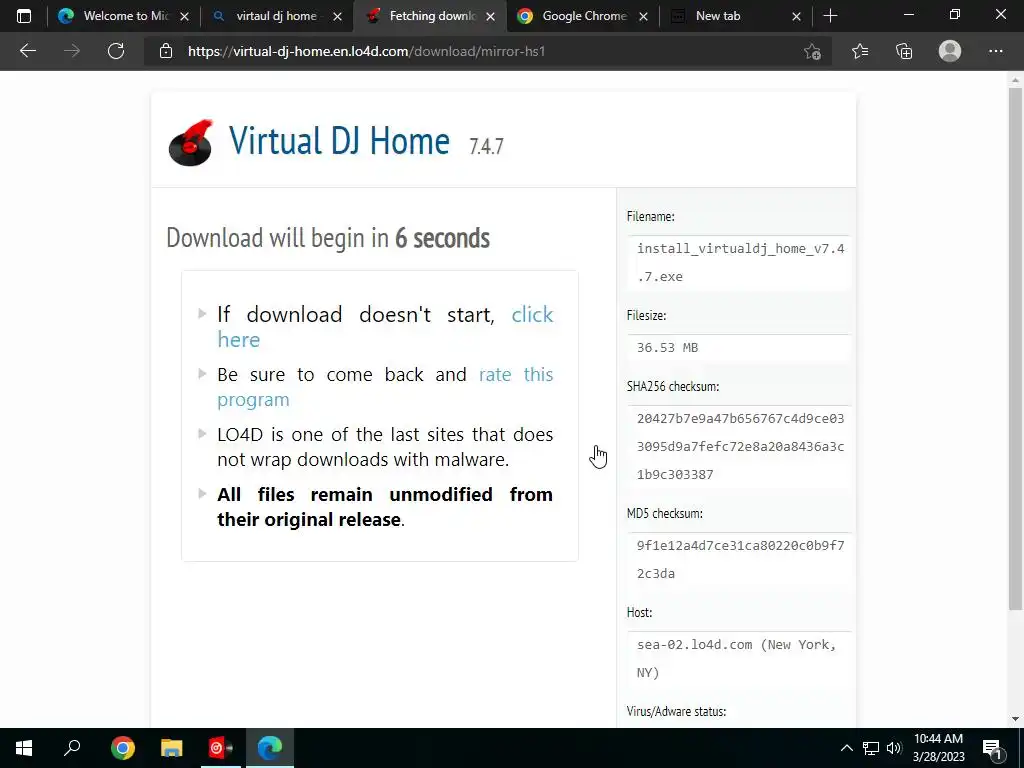This screenshot has height=768, width=1024.
Task: Click the Microsoft Edge taskbar icon
Action: coord(270,748)
